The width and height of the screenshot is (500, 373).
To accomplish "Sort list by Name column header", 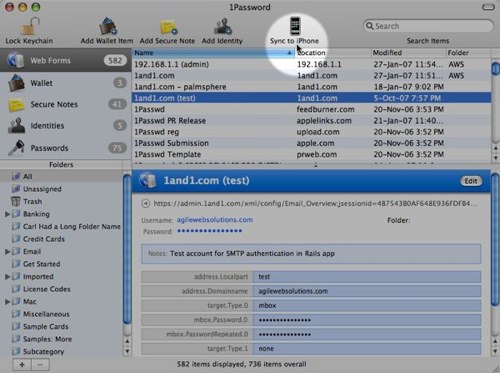I will (213, 53).
